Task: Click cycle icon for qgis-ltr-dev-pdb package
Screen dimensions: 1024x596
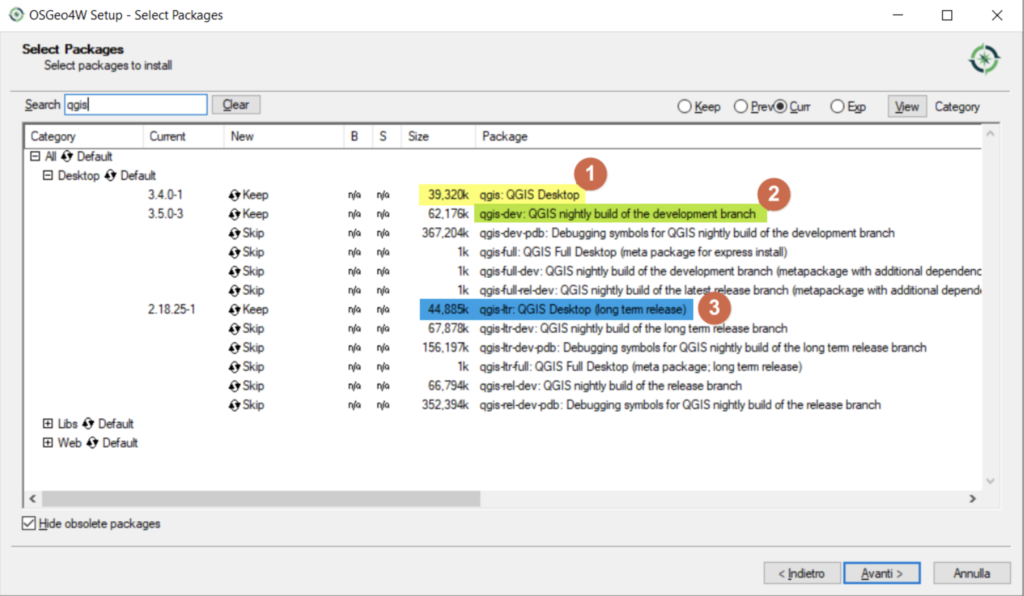Action: [234, 347]
